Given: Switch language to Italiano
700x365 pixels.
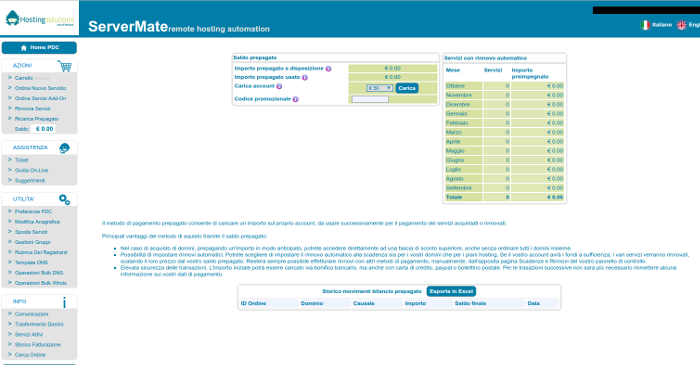Looking at the screenshot, I should pos(662,25).
